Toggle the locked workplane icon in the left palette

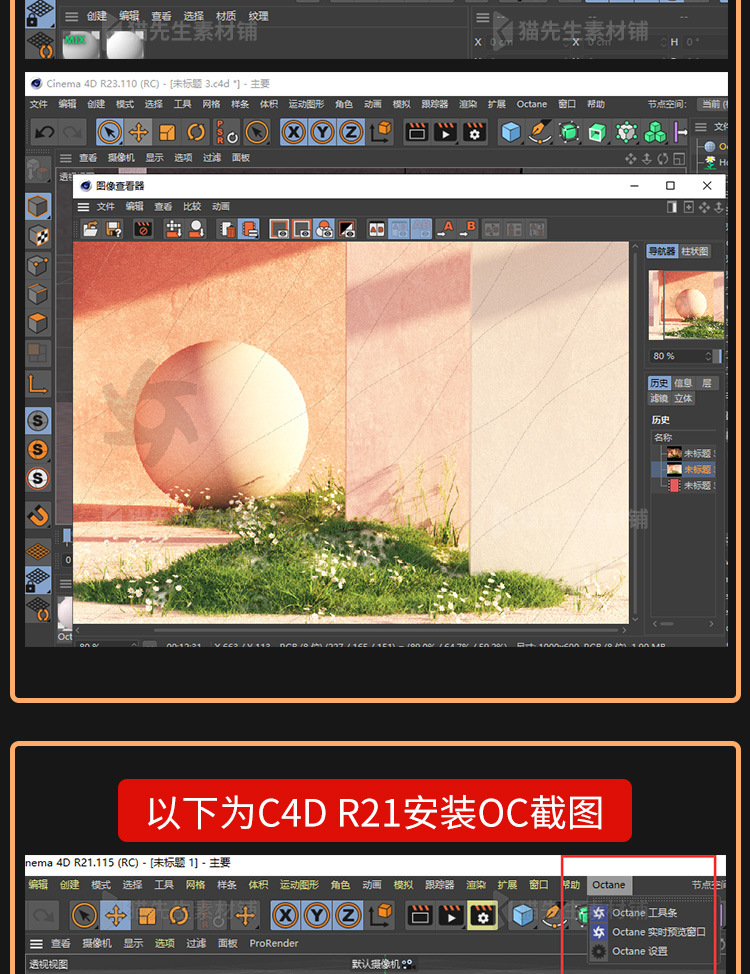click(38, 579)
